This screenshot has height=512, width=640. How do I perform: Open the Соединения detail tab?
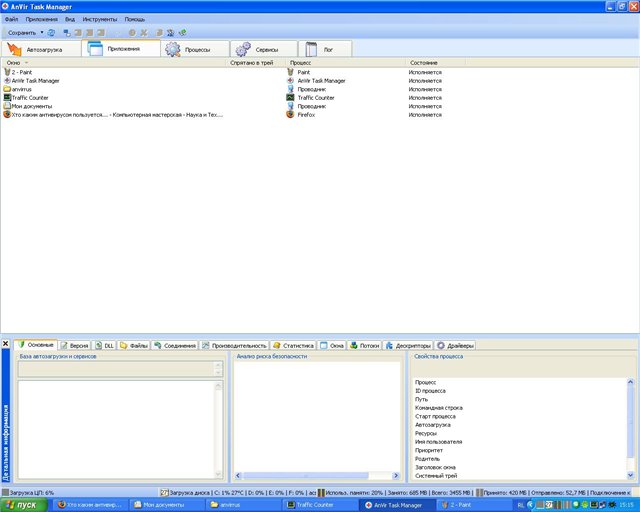click(x=175, y=345)
